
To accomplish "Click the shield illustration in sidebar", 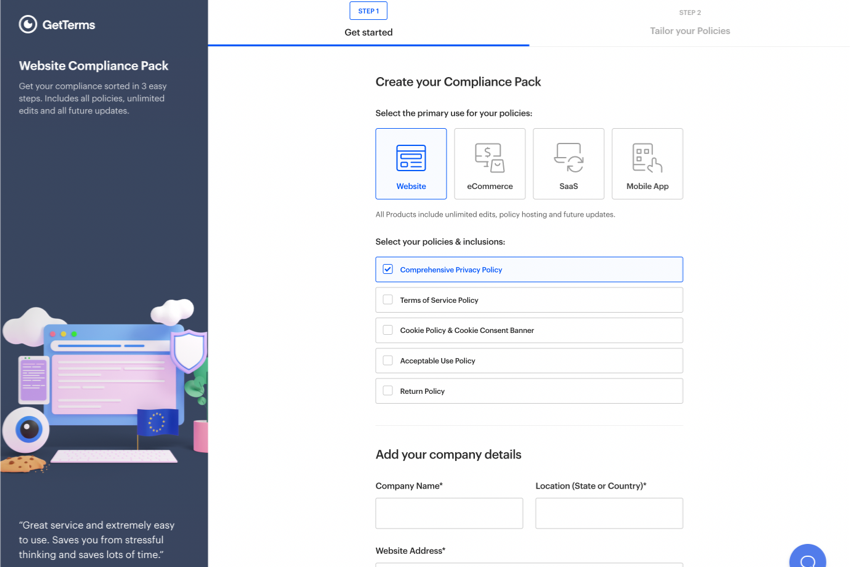I will click(188, 351).
